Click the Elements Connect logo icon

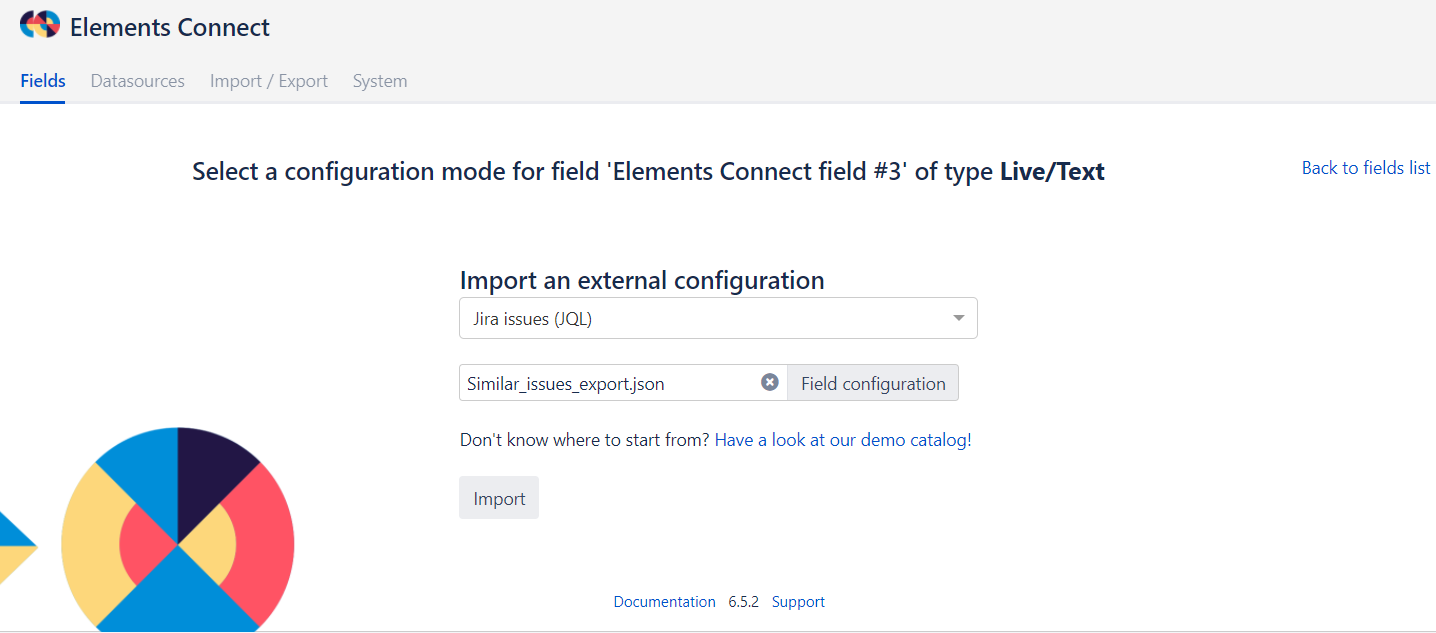[40, 25]
